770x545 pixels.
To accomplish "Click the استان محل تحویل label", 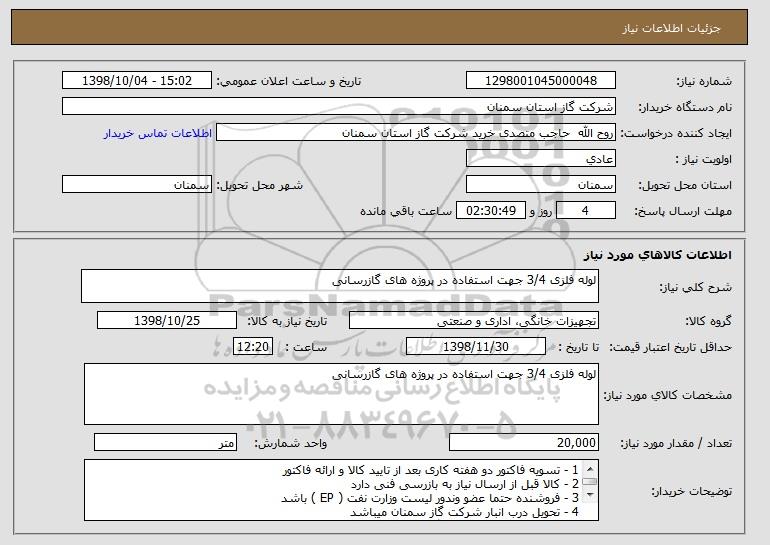I will [x=685, y=185].
